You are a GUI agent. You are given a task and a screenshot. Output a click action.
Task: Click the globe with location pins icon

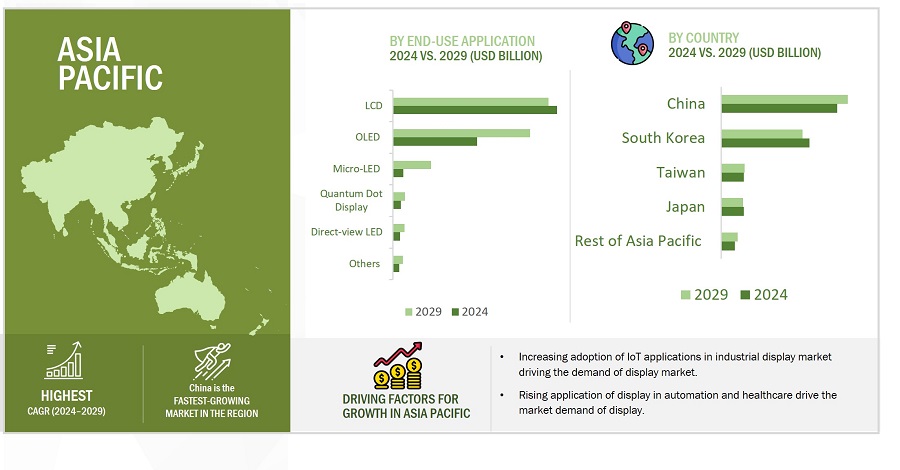pyautogui.click(x=634, y=42)
